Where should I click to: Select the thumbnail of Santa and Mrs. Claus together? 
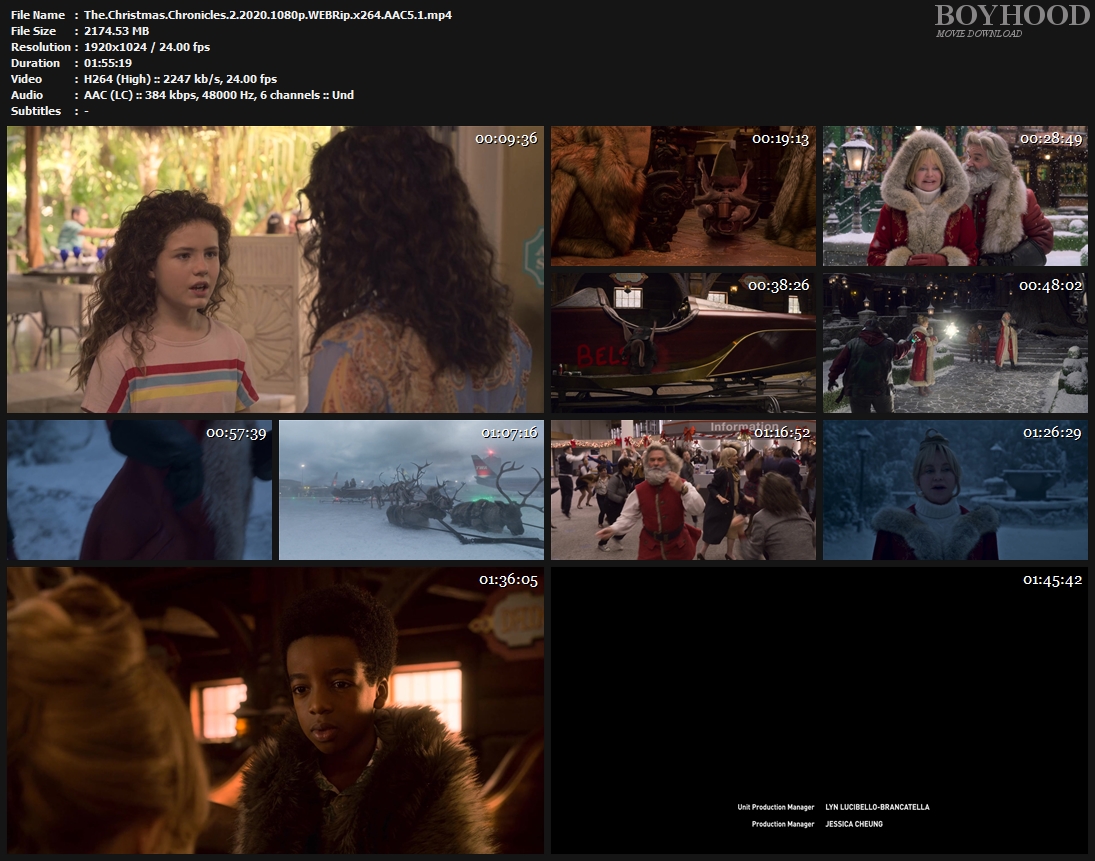[x=955, y=196]
